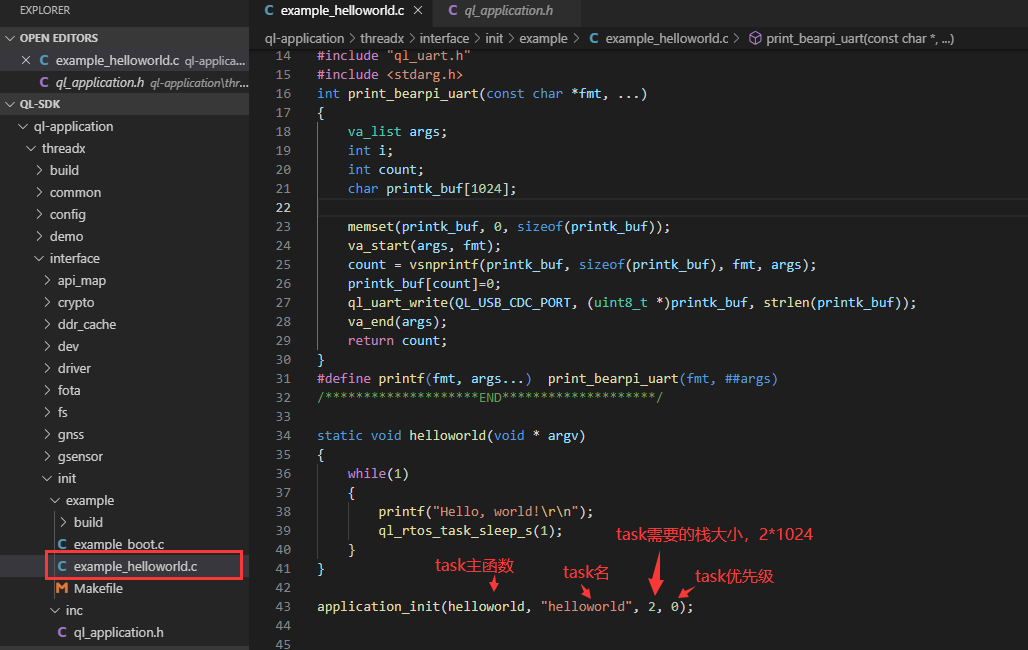Click the "Hello, world!\r\n" string literal

(x=505, y=512)
